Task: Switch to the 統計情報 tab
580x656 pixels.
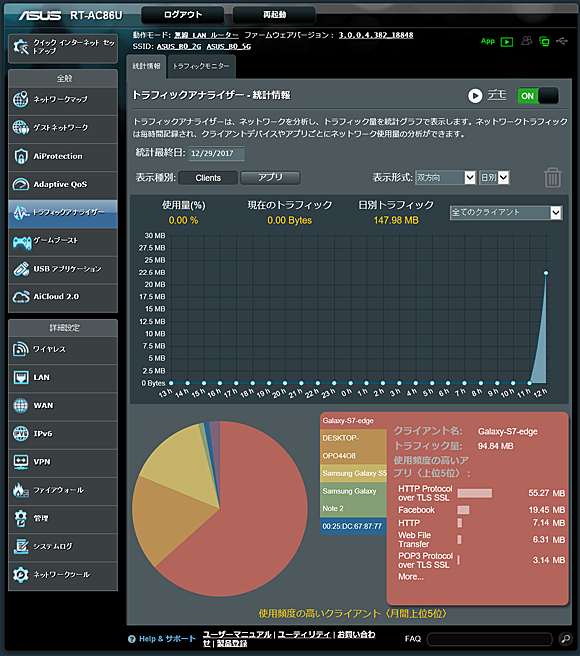Action: pos(146,66)
